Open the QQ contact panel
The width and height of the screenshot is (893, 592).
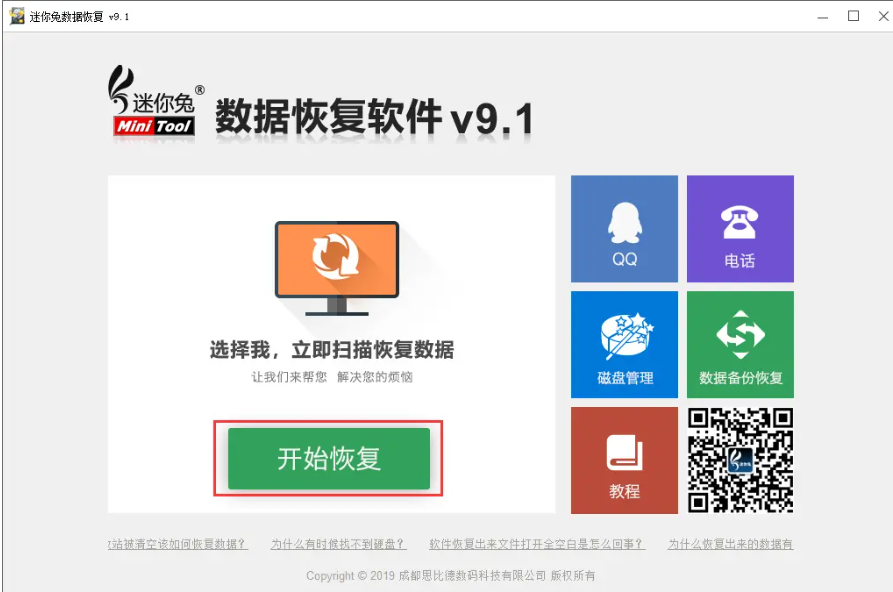click(623, 228)
